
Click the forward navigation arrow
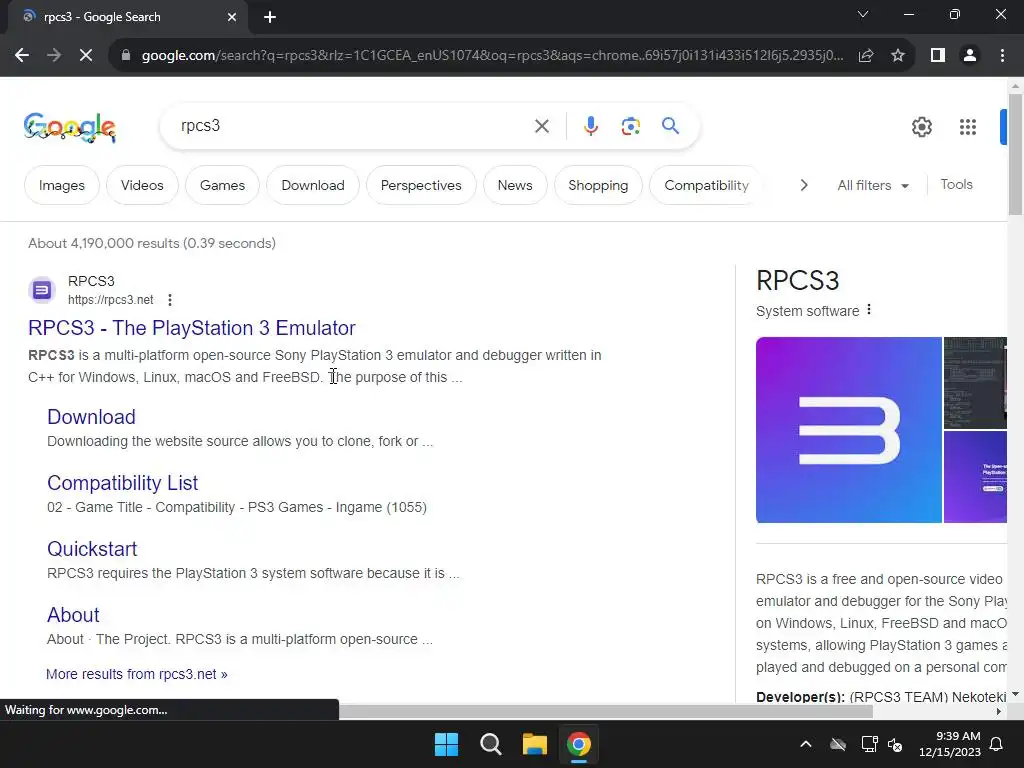[x=54, y=56]
